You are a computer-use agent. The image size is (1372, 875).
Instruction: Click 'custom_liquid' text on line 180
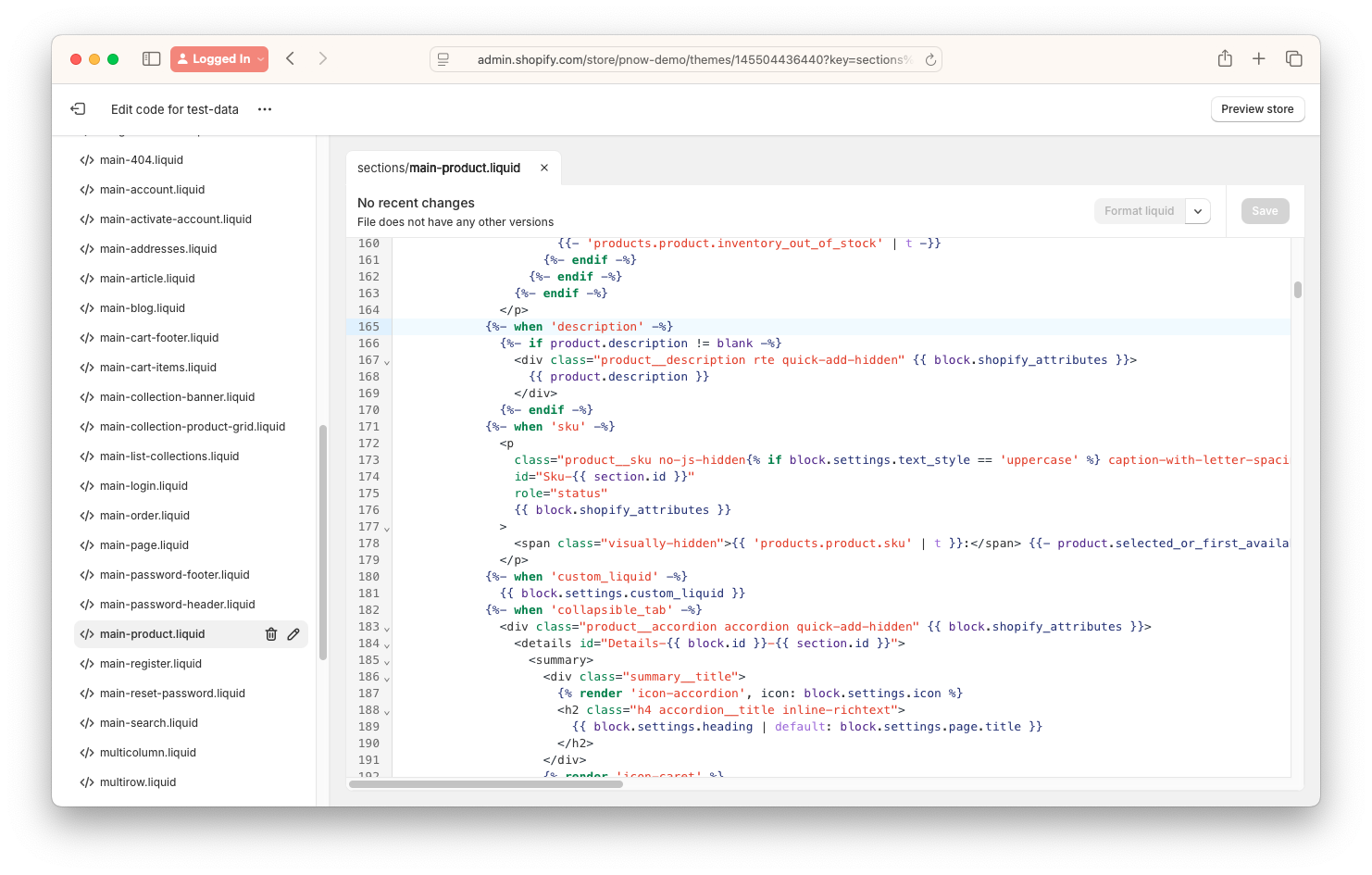(605, 577)
